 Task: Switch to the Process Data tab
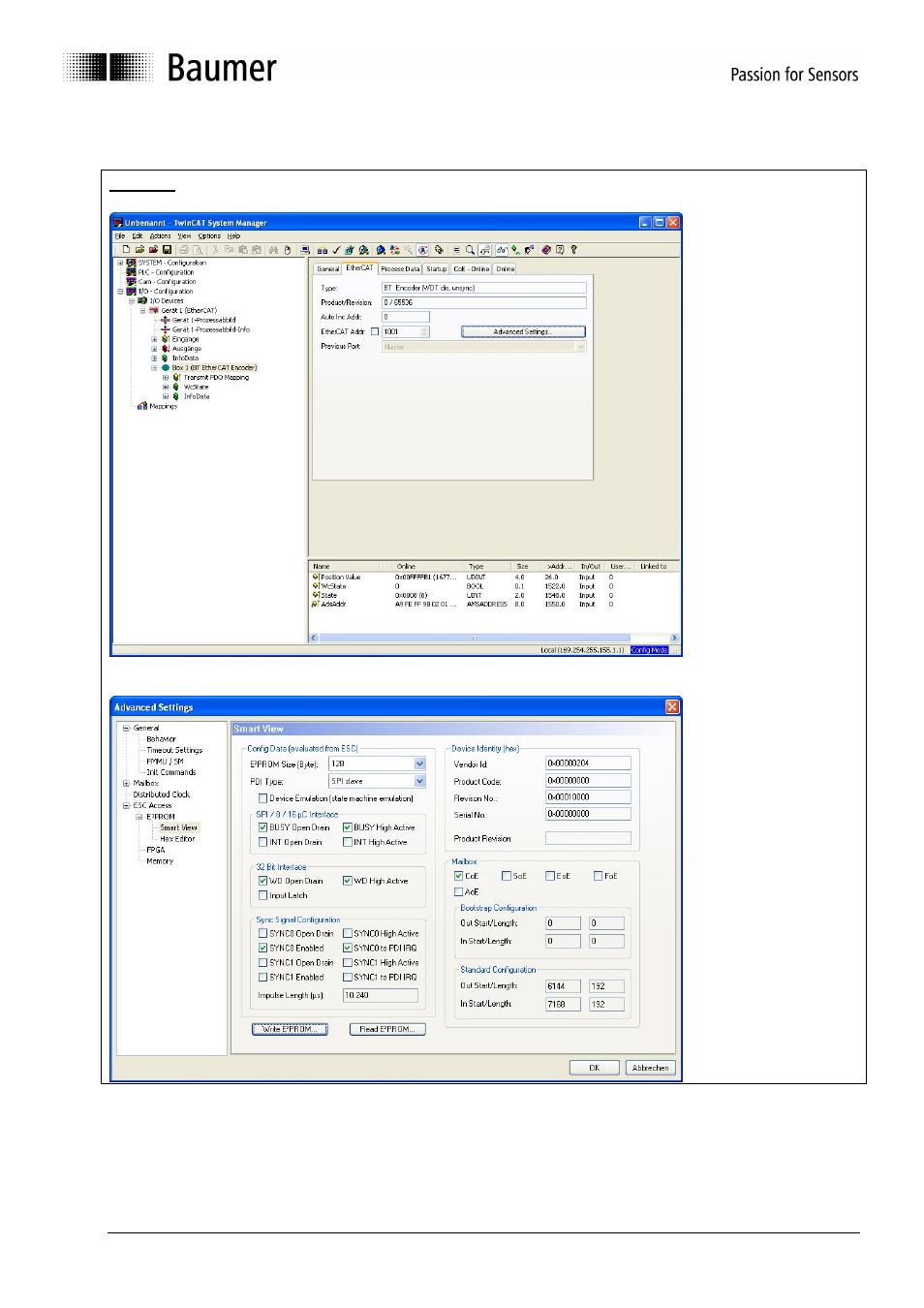tap(400, 269)
